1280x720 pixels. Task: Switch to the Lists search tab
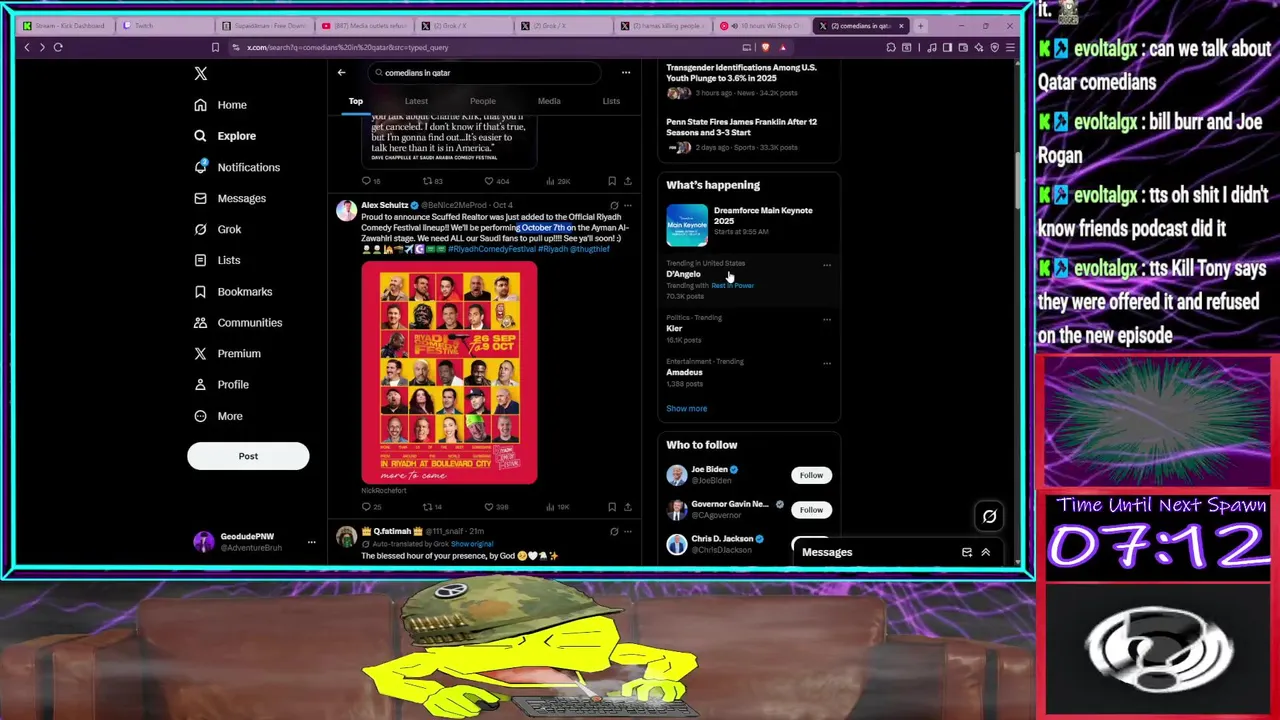[x=611, y=101]
